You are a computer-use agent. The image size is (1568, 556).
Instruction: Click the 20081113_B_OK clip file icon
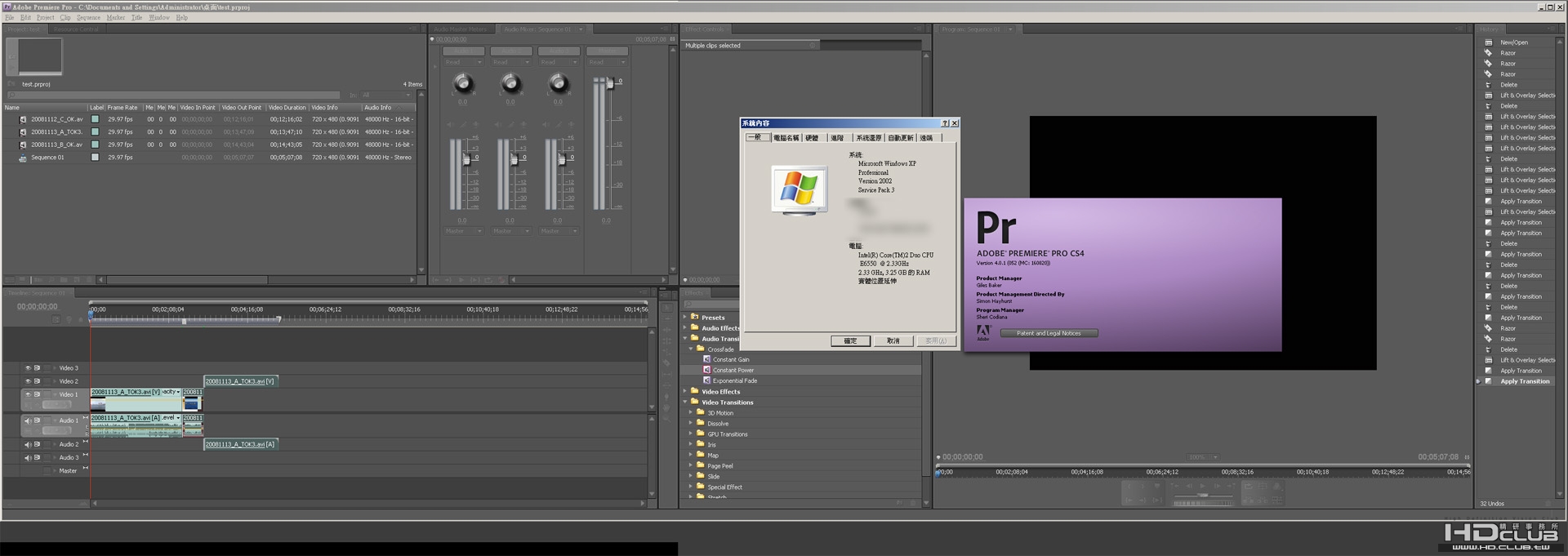click(23, 145)
